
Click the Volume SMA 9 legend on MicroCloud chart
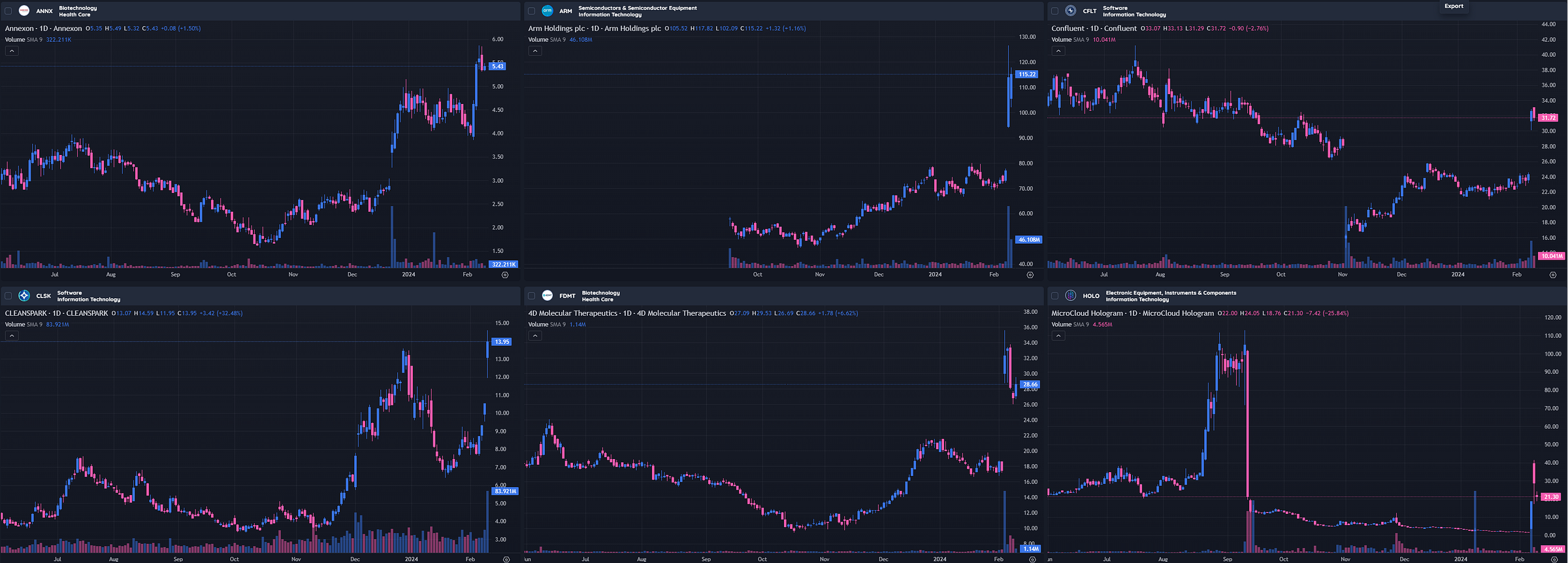point(1070,324)
